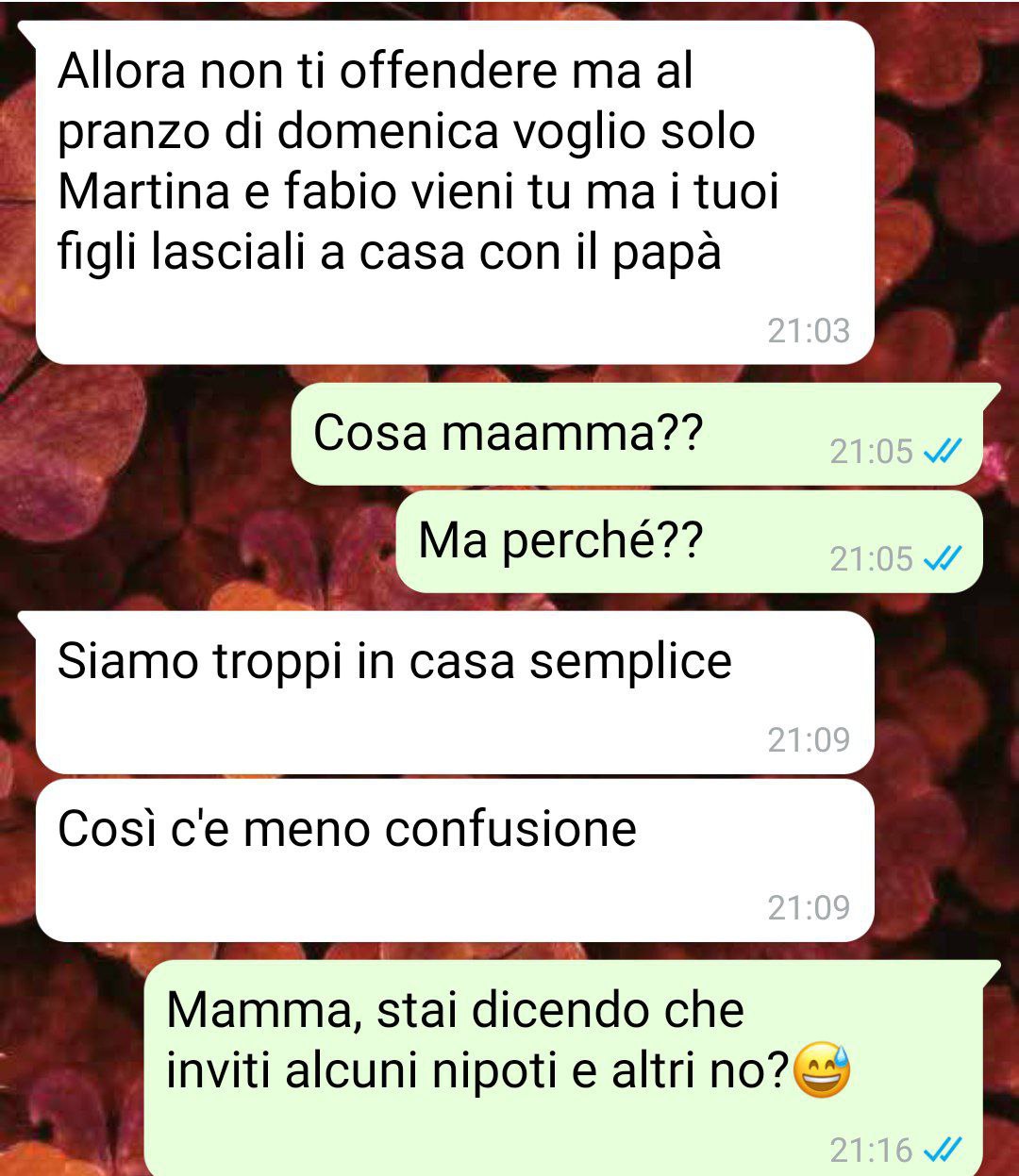Tap the blue read checkmarks on 'Cosa maamma??'

(942, 453)
